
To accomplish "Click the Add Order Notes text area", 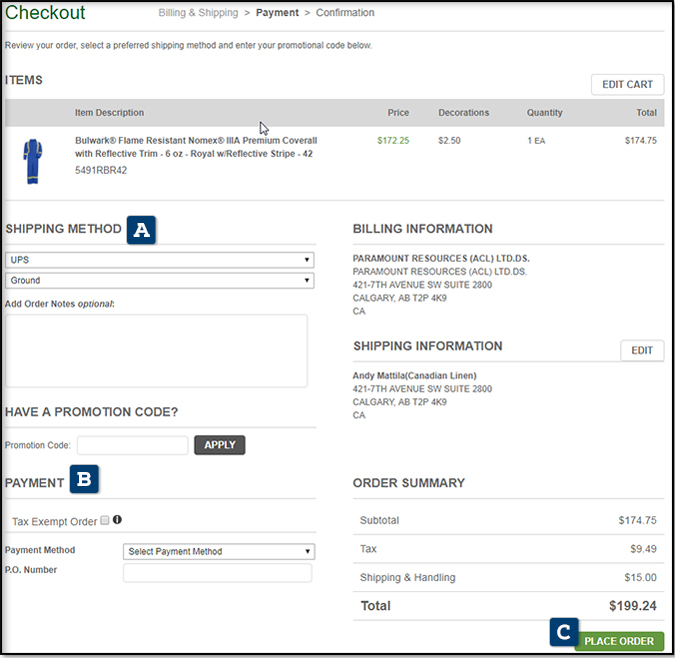I will click(156, 350).
